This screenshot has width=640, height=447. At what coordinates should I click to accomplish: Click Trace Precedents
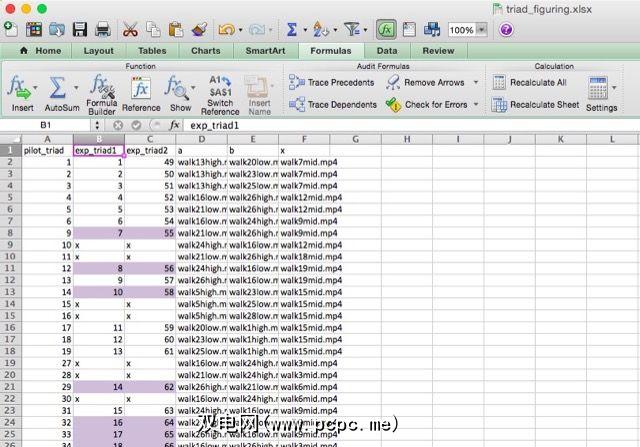point(331,82)
